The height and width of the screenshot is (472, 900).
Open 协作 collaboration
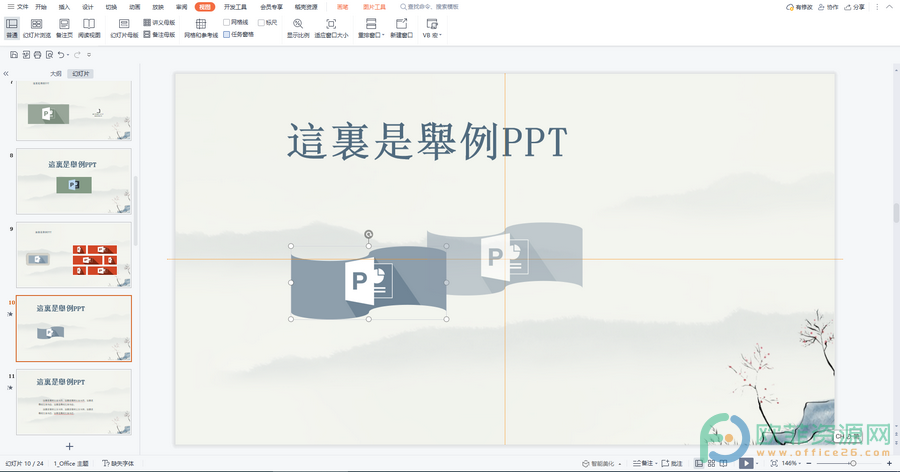point(828,7)
